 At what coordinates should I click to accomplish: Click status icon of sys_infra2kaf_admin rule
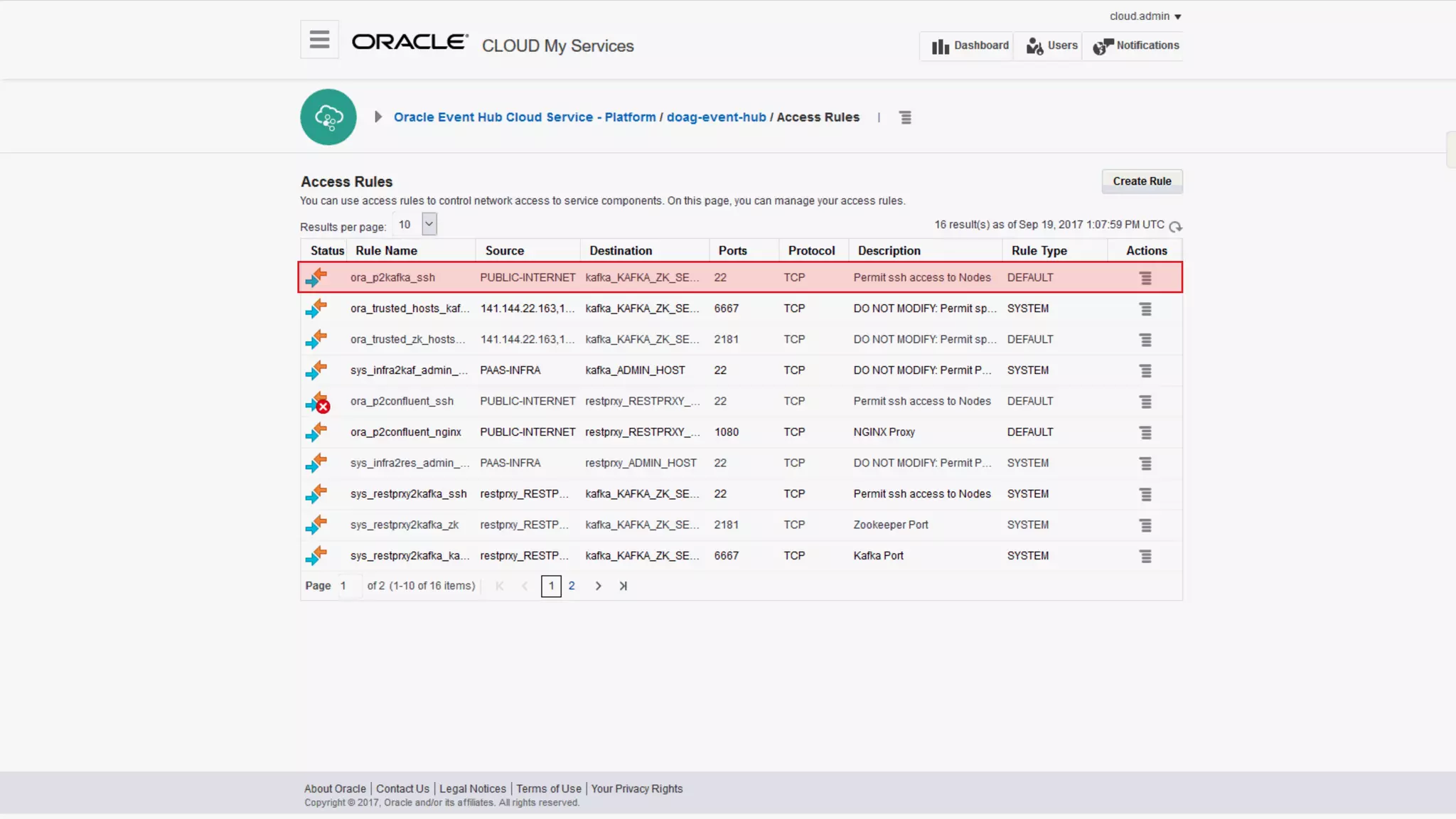coord(316,370)
